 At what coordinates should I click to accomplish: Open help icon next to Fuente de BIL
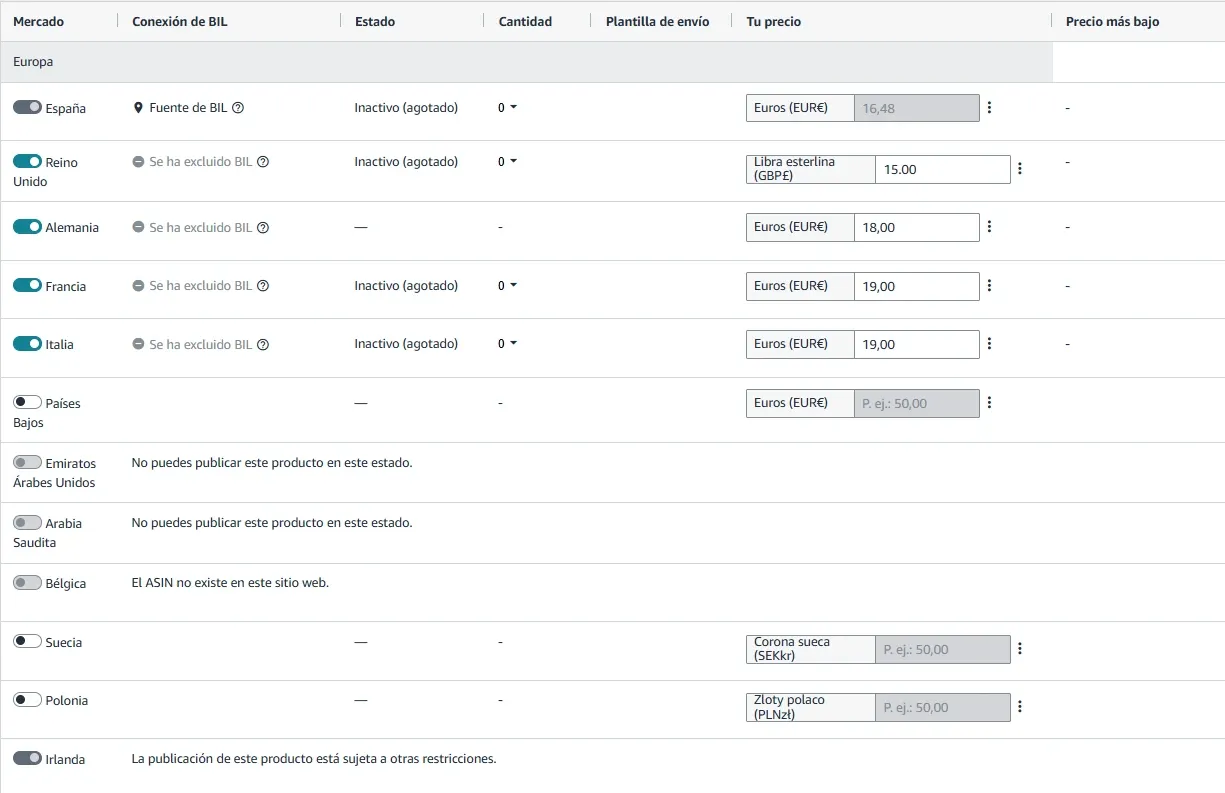(x=238, y=108)
